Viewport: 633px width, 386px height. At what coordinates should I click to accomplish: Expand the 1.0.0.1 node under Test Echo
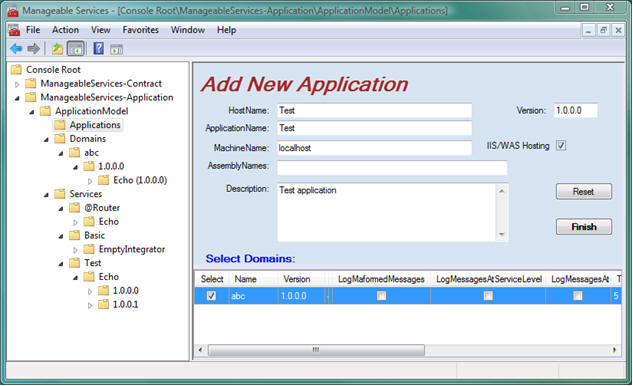[90, 305]
